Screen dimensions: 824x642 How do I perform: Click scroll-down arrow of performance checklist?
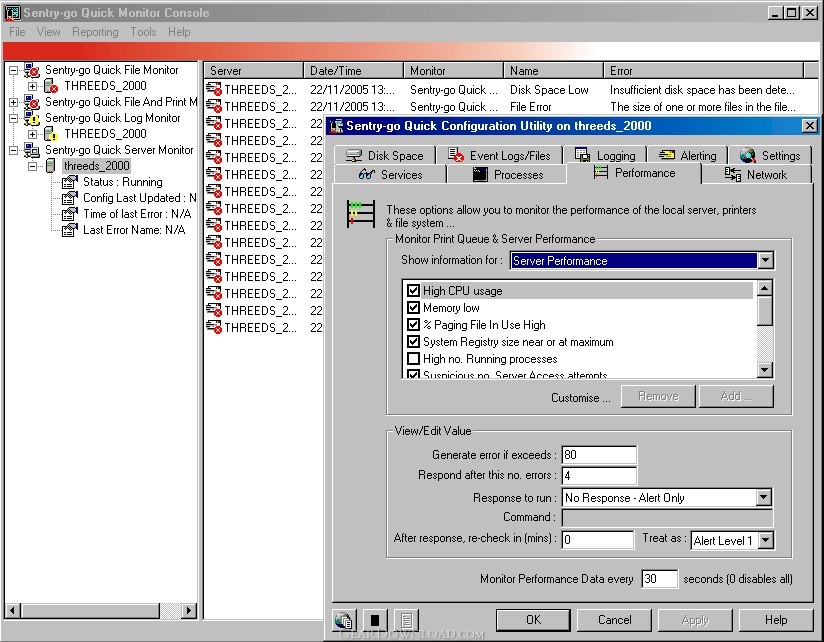click(765, 370)
